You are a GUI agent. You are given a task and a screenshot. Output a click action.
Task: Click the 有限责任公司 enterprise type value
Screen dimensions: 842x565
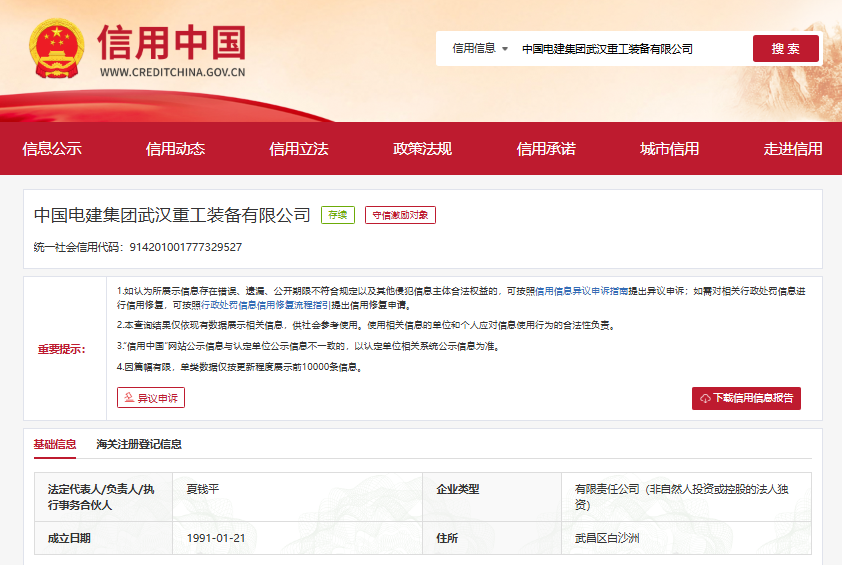click(x=681, y=497)
